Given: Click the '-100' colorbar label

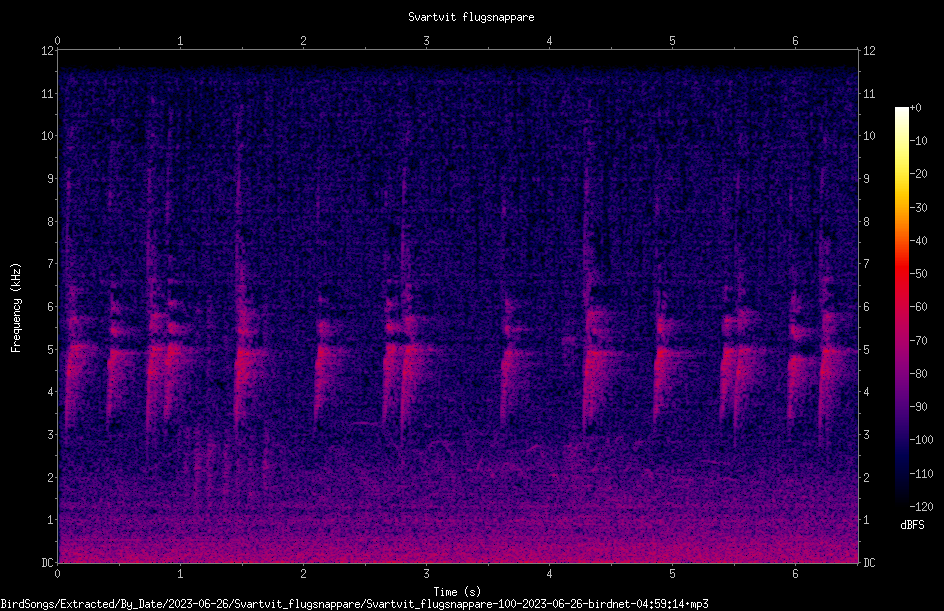Looking at the screenshot, I should pyautogui.click(x=921, y=440).
